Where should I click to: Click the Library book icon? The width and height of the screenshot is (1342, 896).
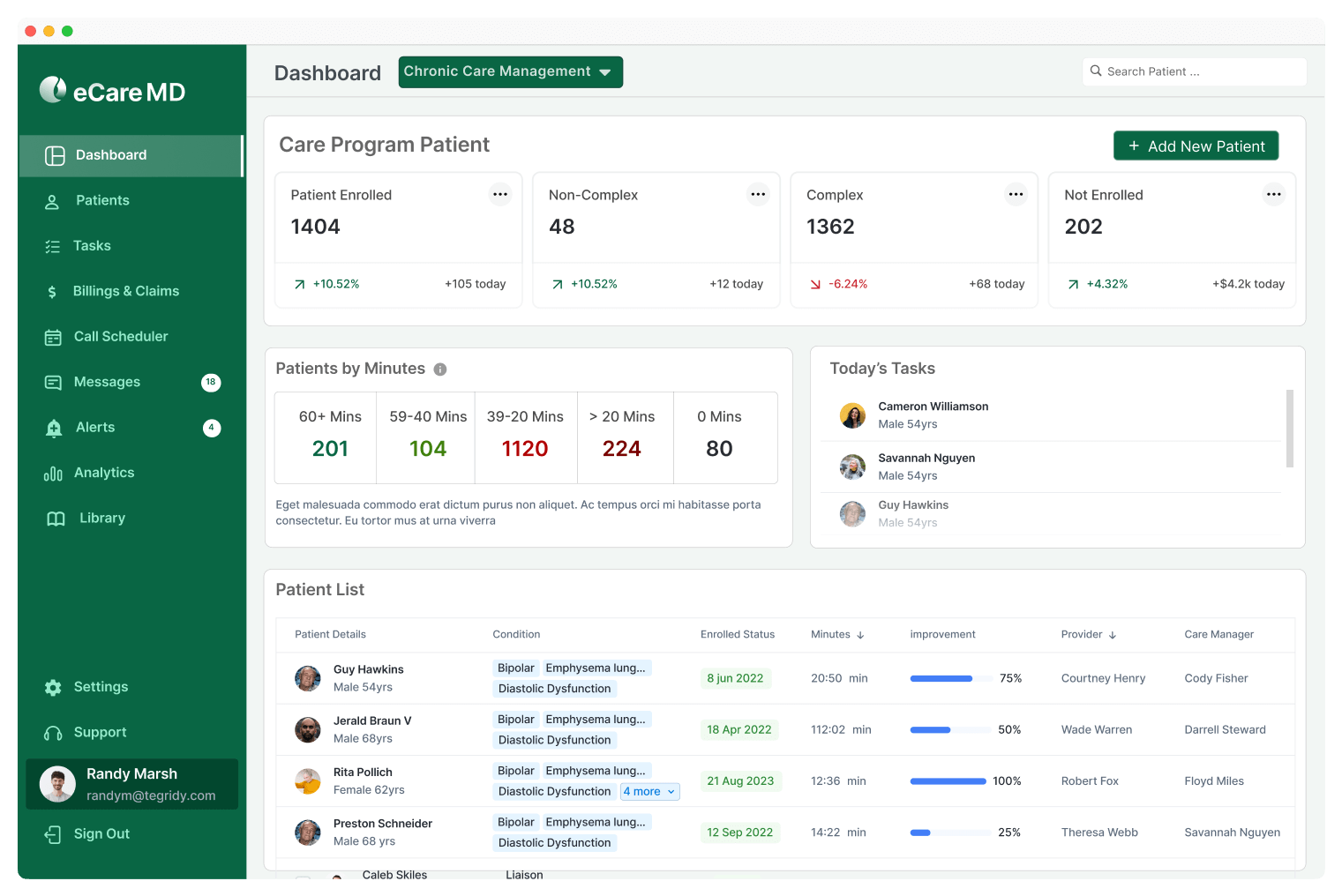[x=56, y=519]
